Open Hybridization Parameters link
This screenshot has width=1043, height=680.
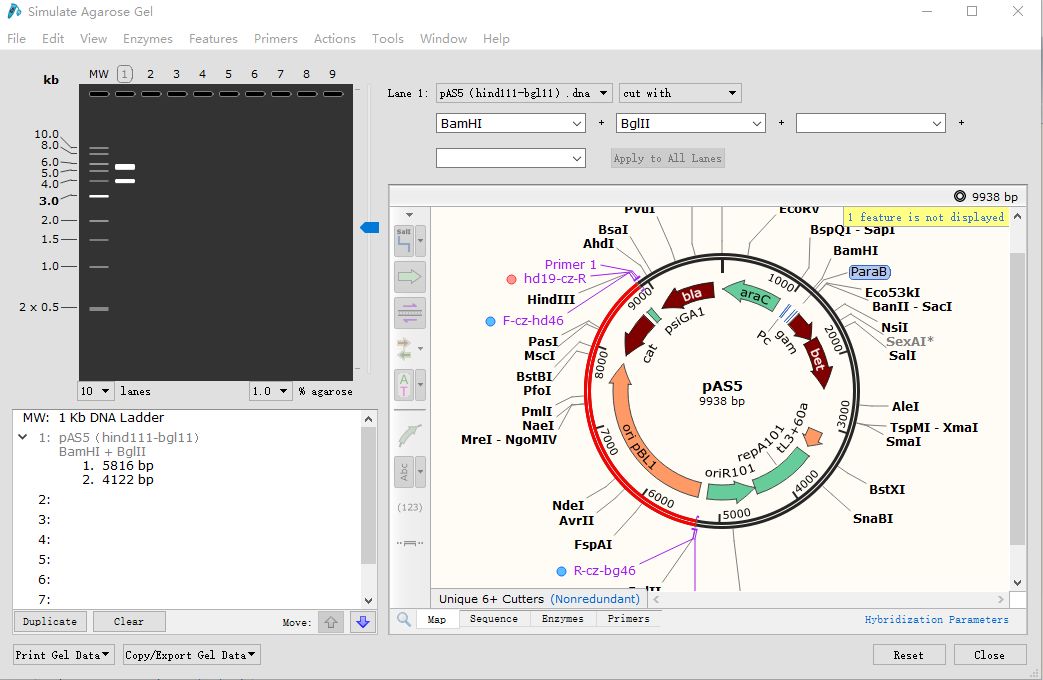937,619
